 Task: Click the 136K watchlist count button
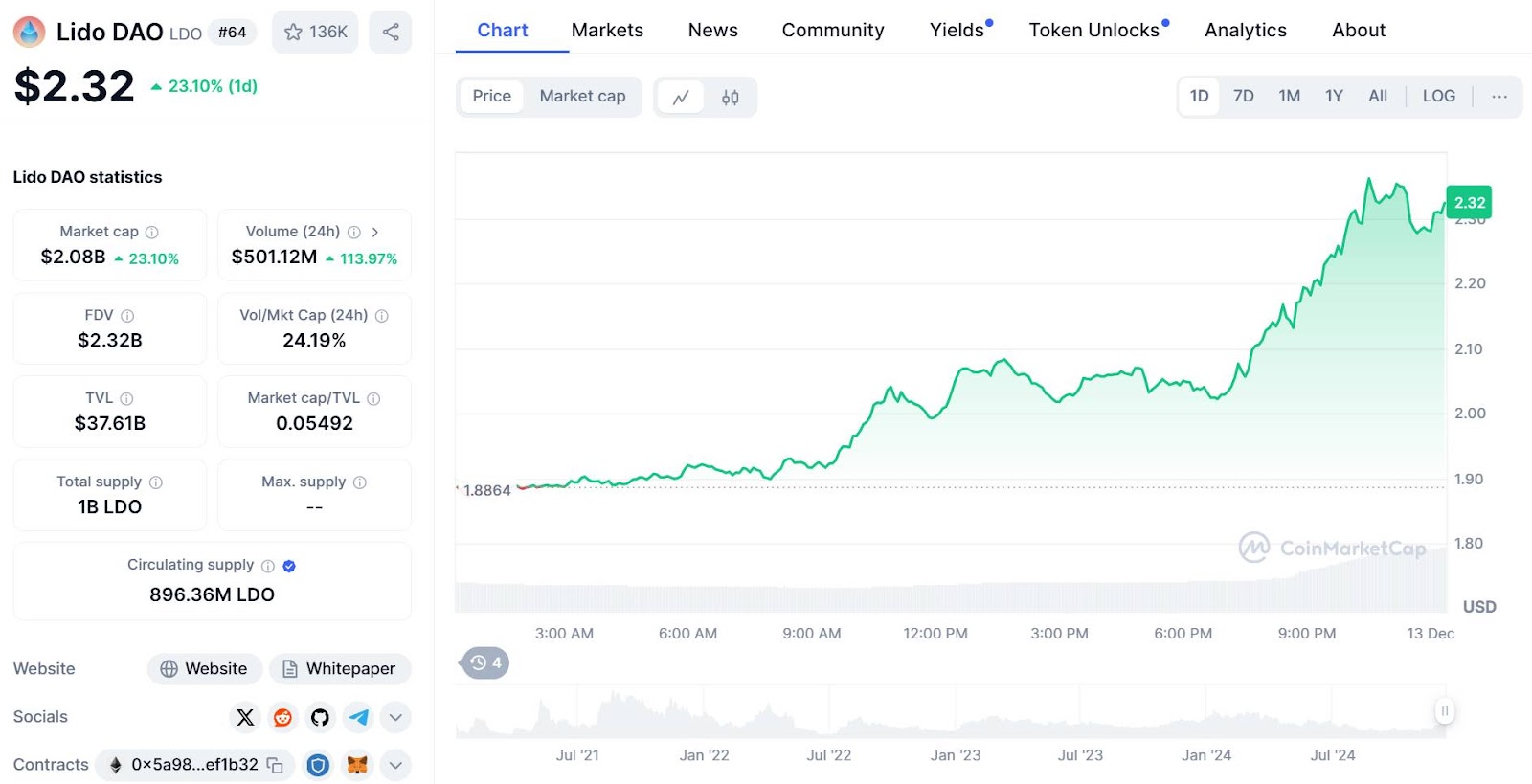pyautogui.click(x=315, y=32)
